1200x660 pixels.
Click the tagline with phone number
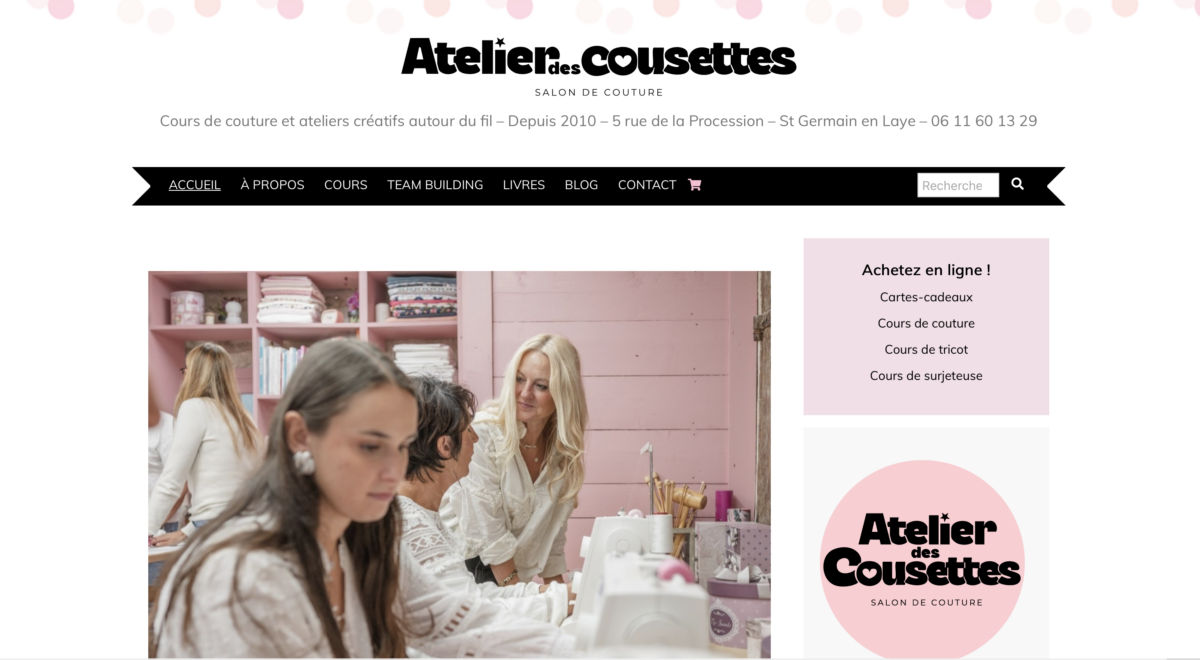[x=598, y=121]
